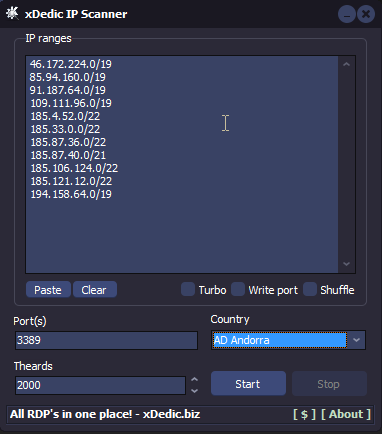Enable the Turbo checkbox

click(x=188, y=289)
